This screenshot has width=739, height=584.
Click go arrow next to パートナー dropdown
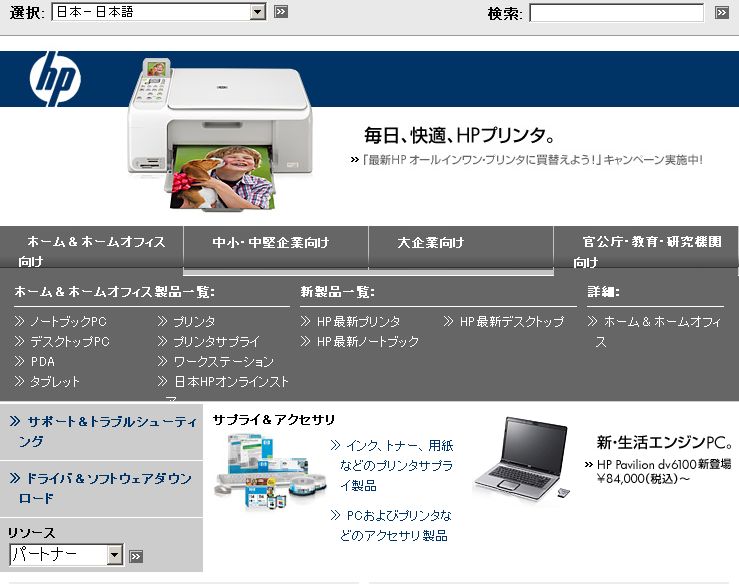point(136,556)
